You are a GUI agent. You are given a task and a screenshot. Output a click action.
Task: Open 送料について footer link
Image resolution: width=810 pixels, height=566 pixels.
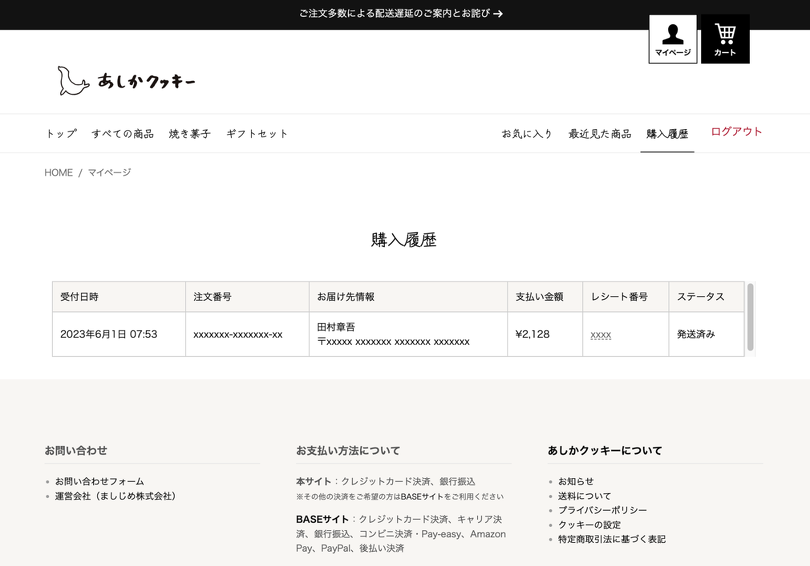[x=584, y=496]
